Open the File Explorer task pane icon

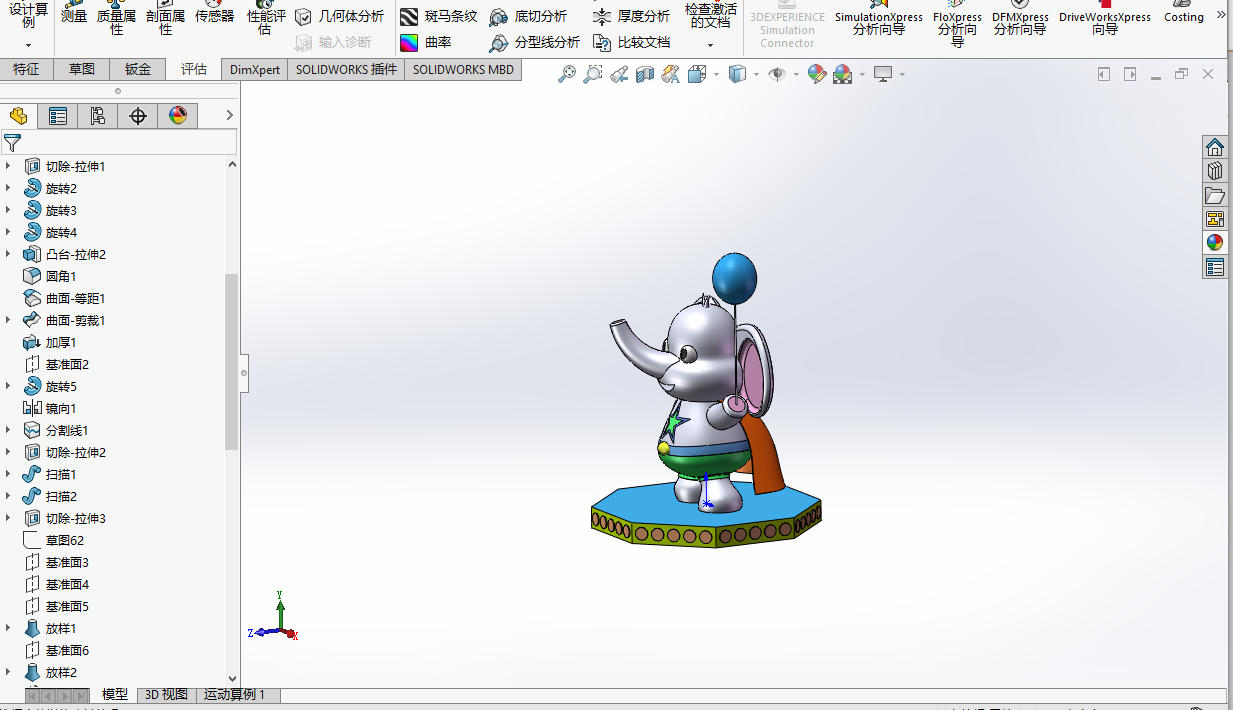click(1215, 195)
